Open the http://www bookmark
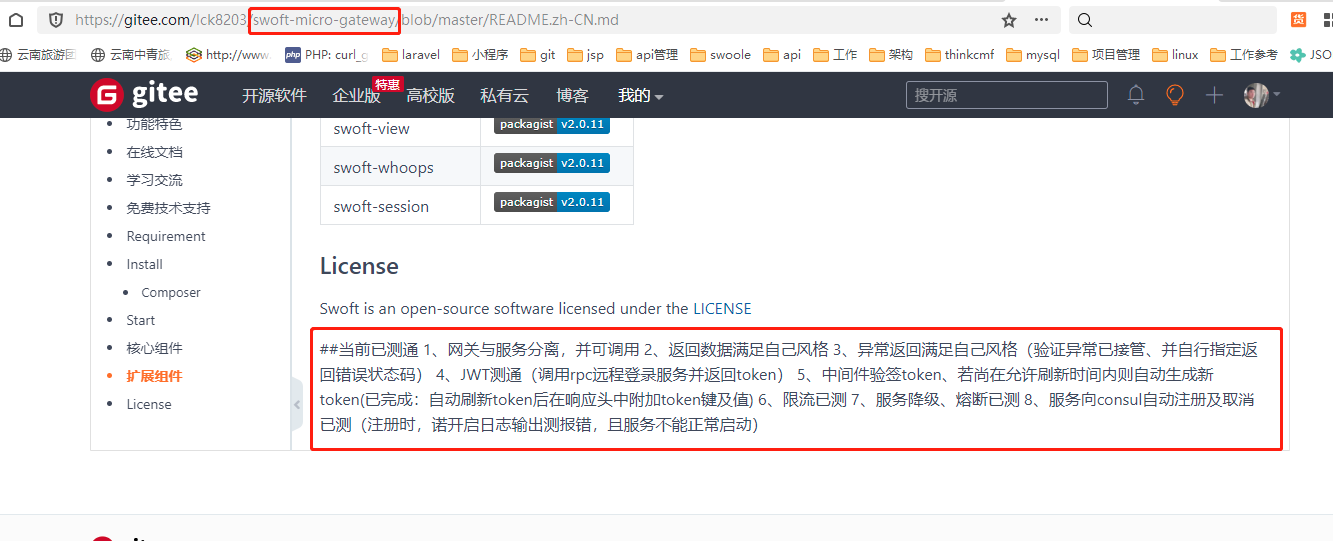 tap(228, 55)
